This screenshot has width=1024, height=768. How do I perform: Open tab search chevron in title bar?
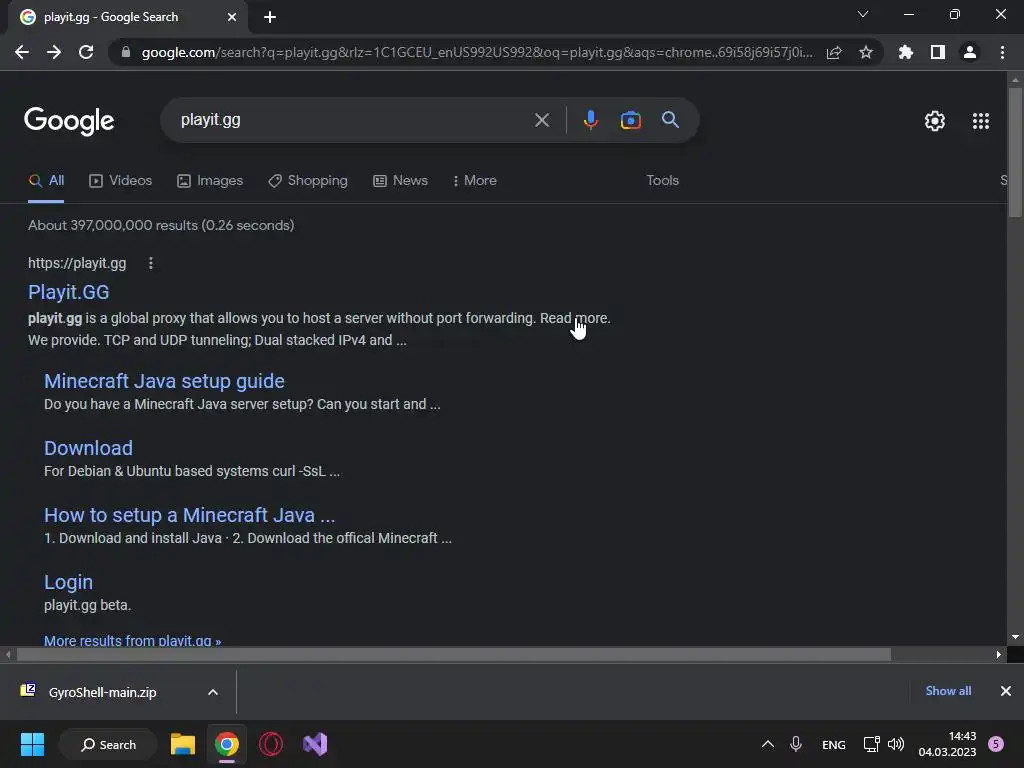pyautogui.click(x=863, y=14)
